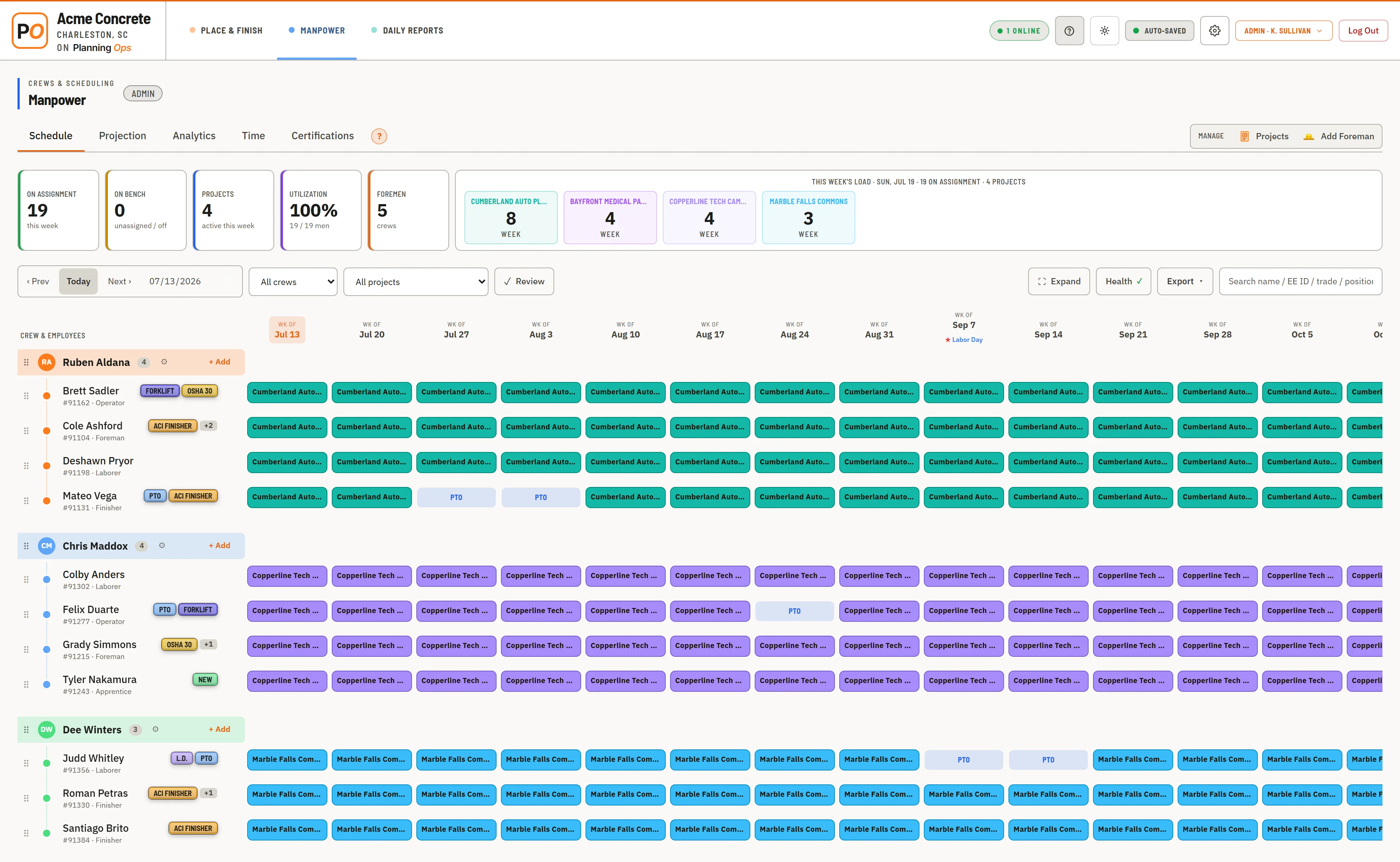Click drag handle beside Cole Ashford
Image resolution: width=1400 pixels, height=862 pixels.
(26, 431)
